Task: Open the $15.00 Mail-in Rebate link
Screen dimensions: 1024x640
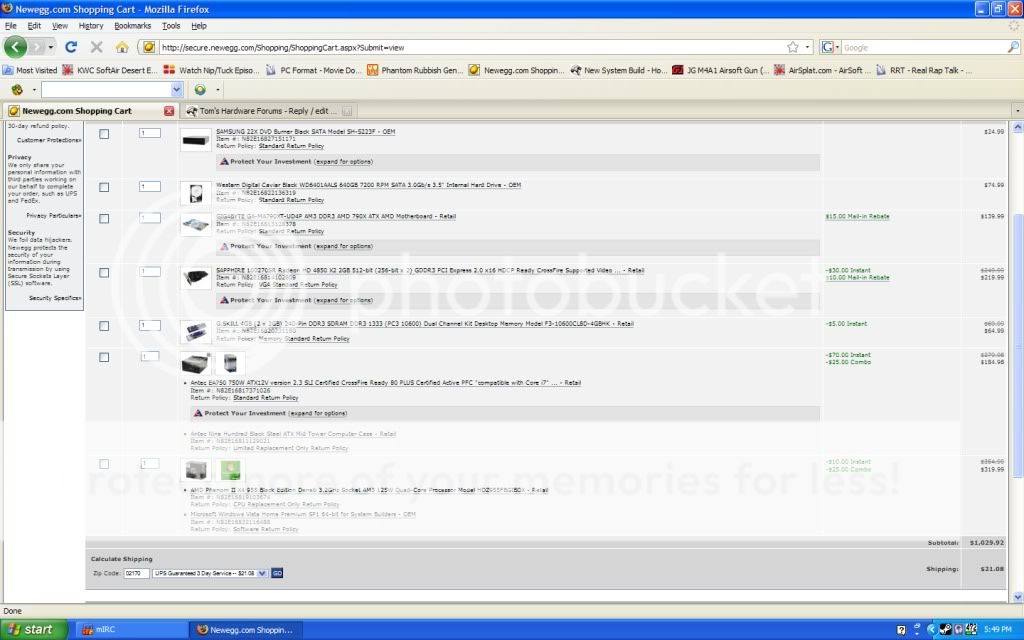Action: [x=857, y=216]
